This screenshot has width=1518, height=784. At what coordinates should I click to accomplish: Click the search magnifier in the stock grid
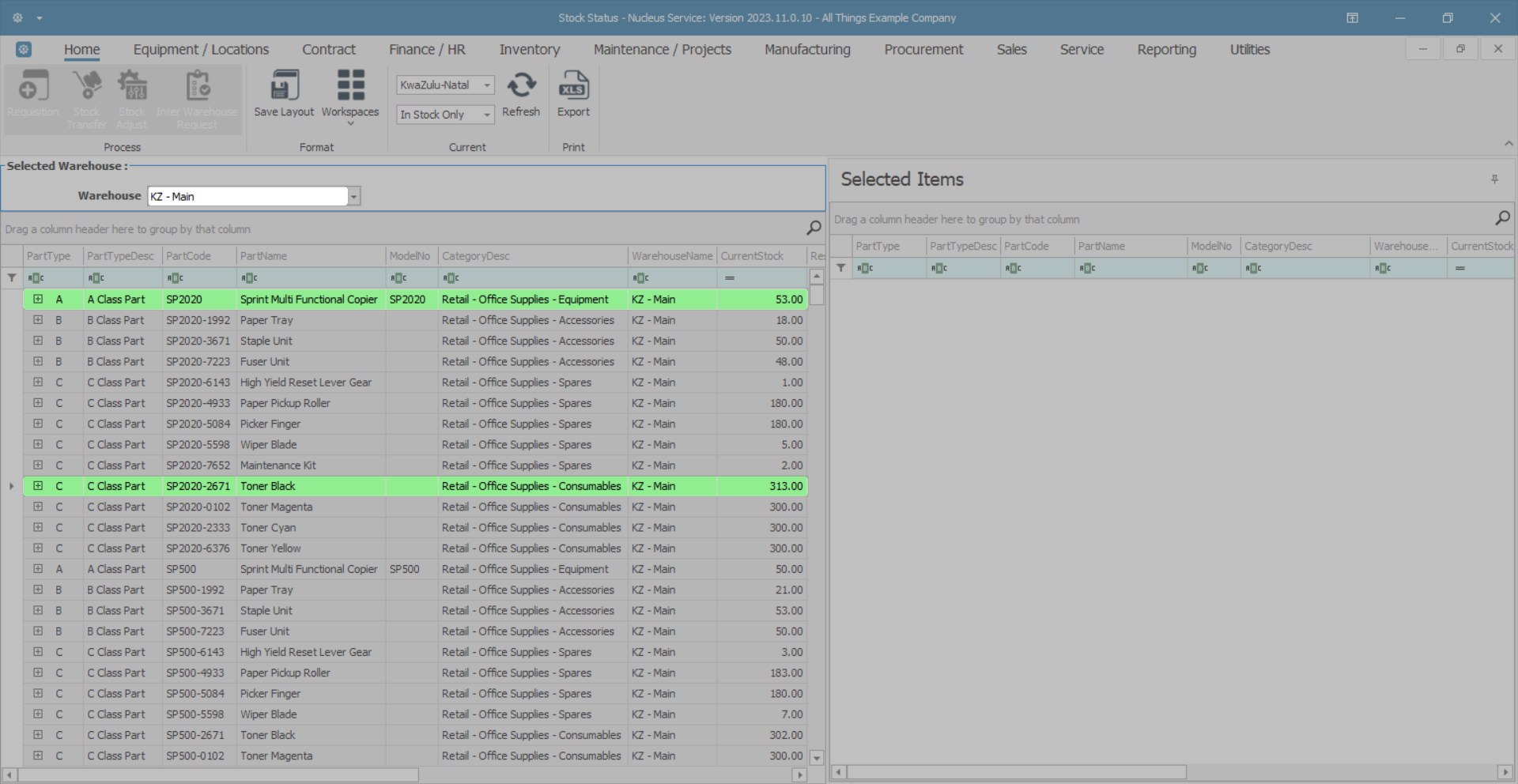814,228
